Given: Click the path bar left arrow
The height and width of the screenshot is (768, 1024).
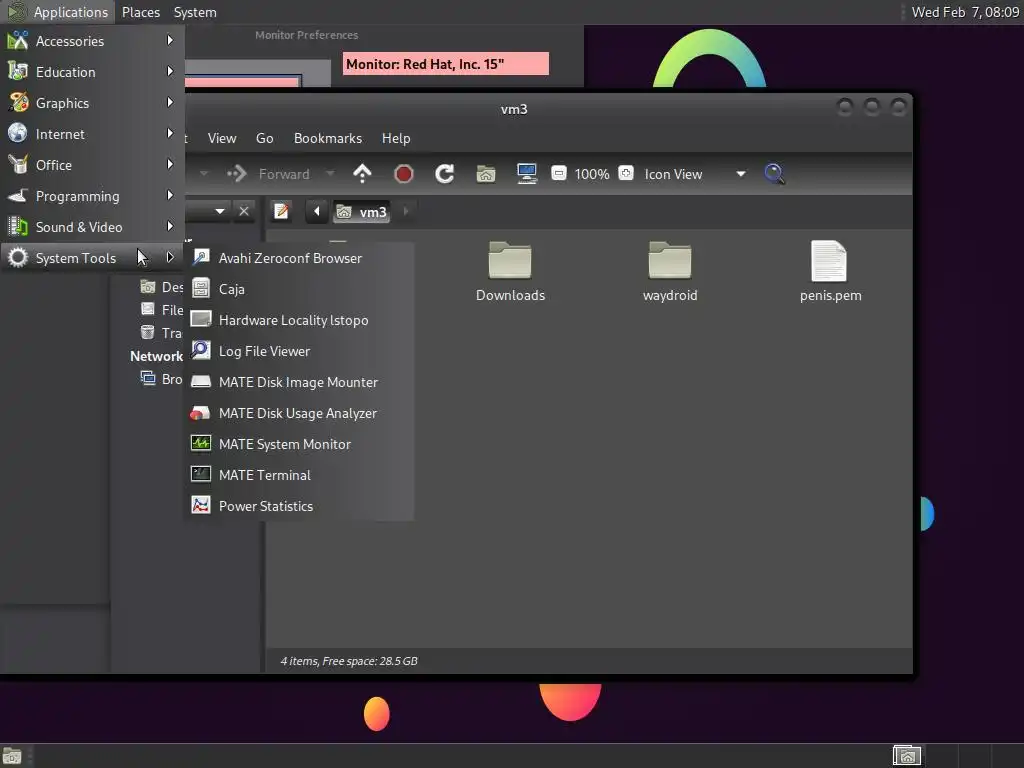Looking at the screenshot, I should (x=317, y=212).
